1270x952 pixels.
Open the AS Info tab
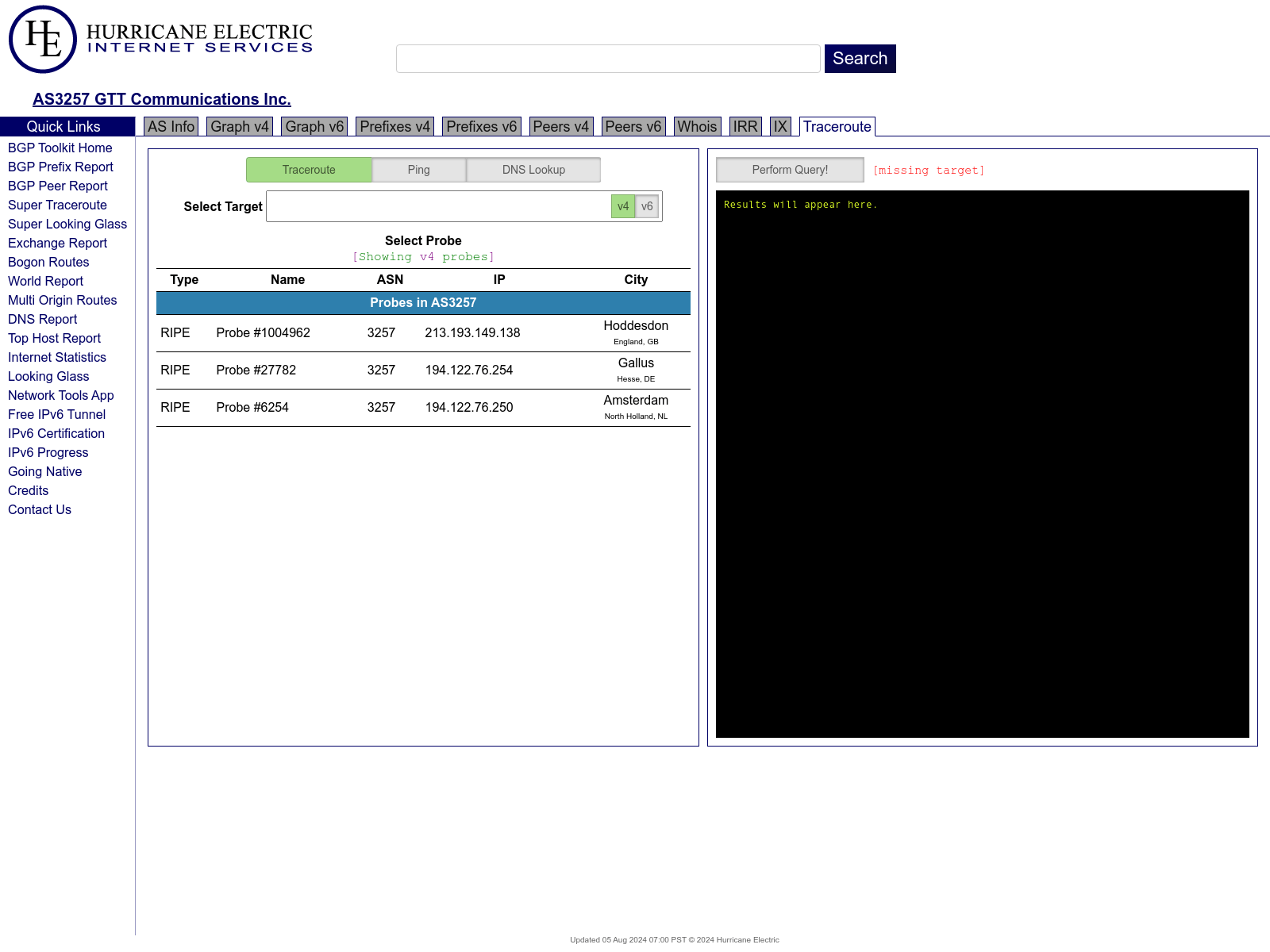click(x=171, y=127)
